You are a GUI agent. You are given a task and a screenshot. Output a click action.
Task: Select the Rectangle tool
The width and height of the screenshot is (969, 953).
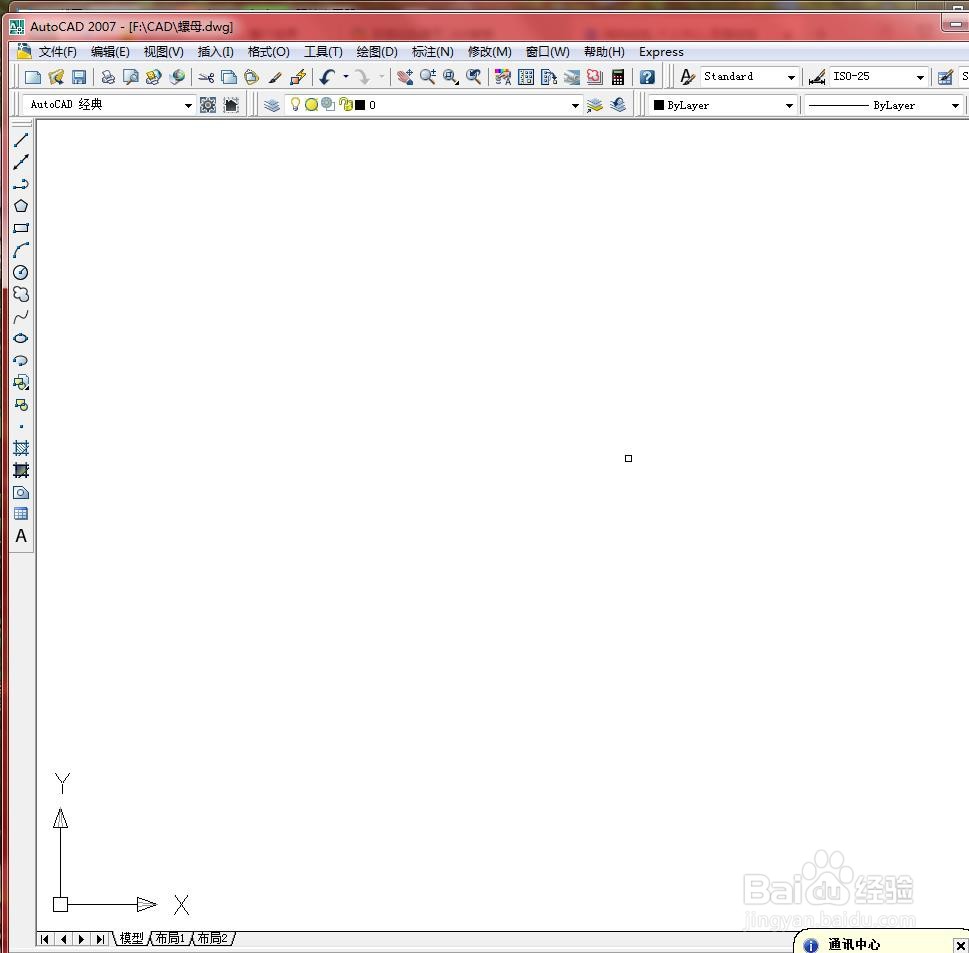tap(21, 228)
